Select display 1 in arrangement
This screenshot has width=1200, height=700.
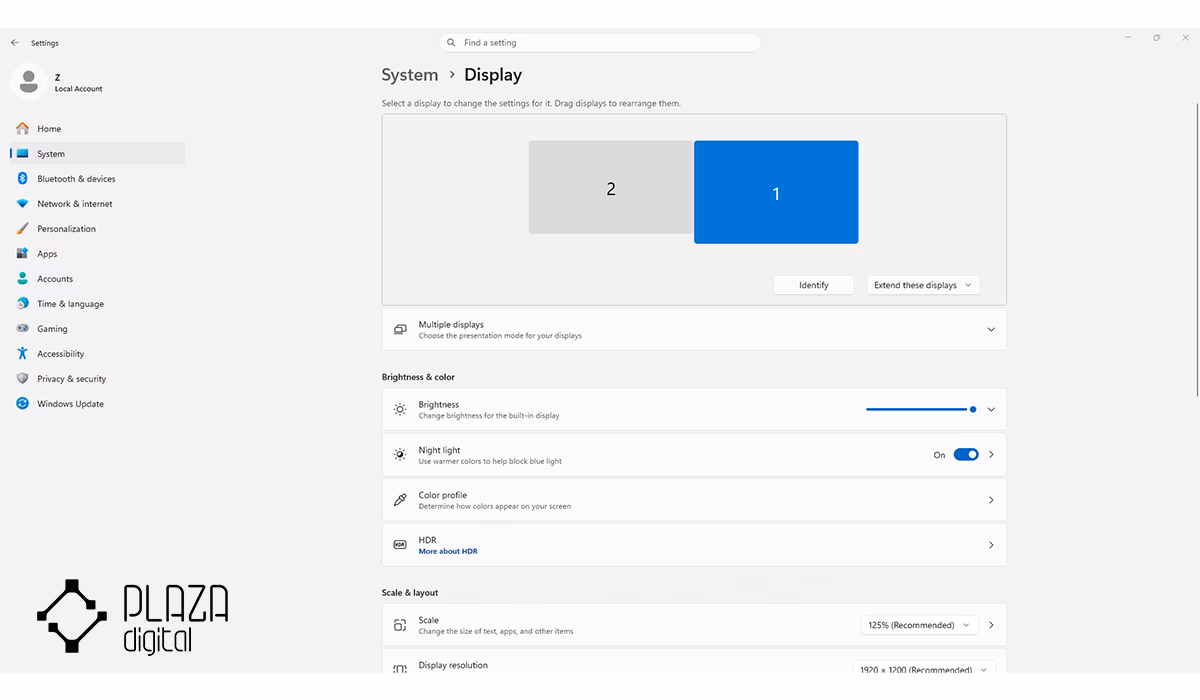776,192
